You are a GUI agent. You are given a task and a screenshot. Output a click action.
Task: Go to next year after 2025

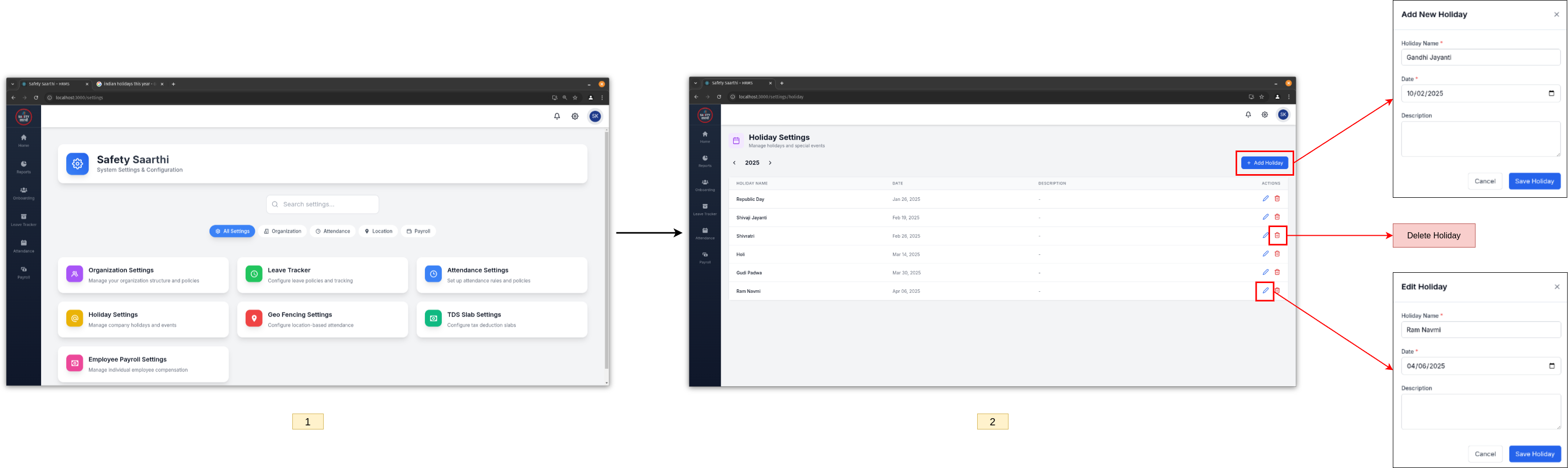[770, 163]
